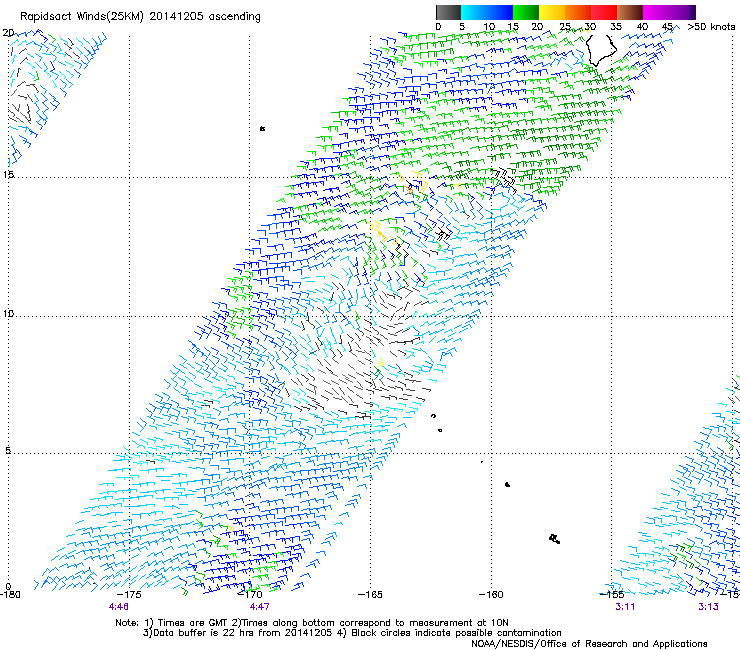Click the title text Rapidscat Winds(25KM)
The height and width of the screenshot is (650, 740).
82,17
